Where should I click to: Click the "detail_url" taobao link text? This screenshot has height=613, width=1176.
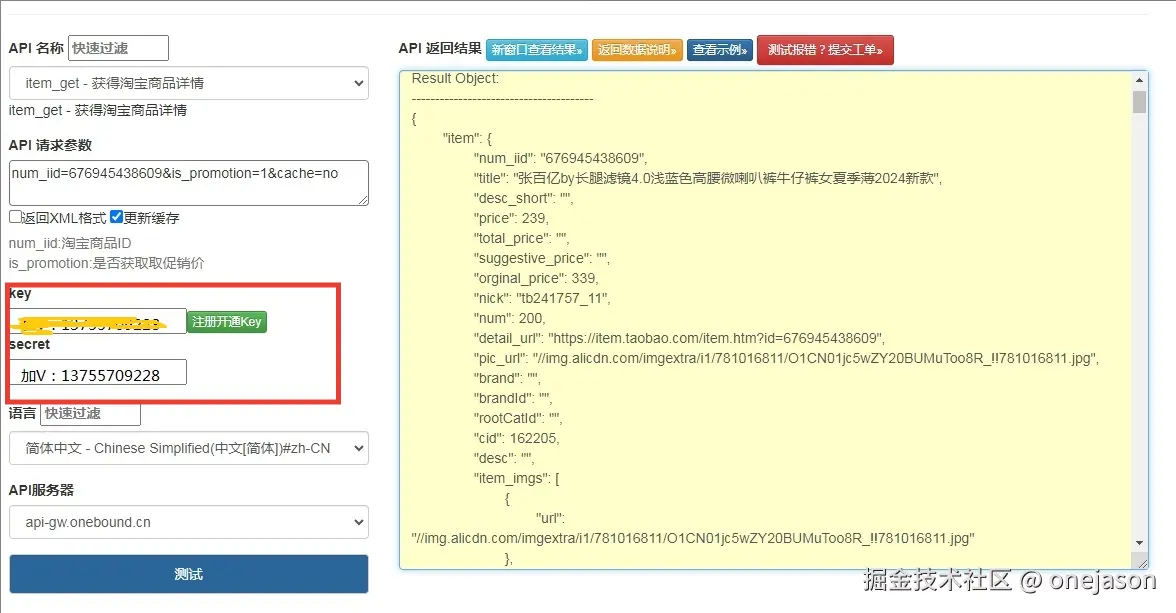(x=679, y=338)
